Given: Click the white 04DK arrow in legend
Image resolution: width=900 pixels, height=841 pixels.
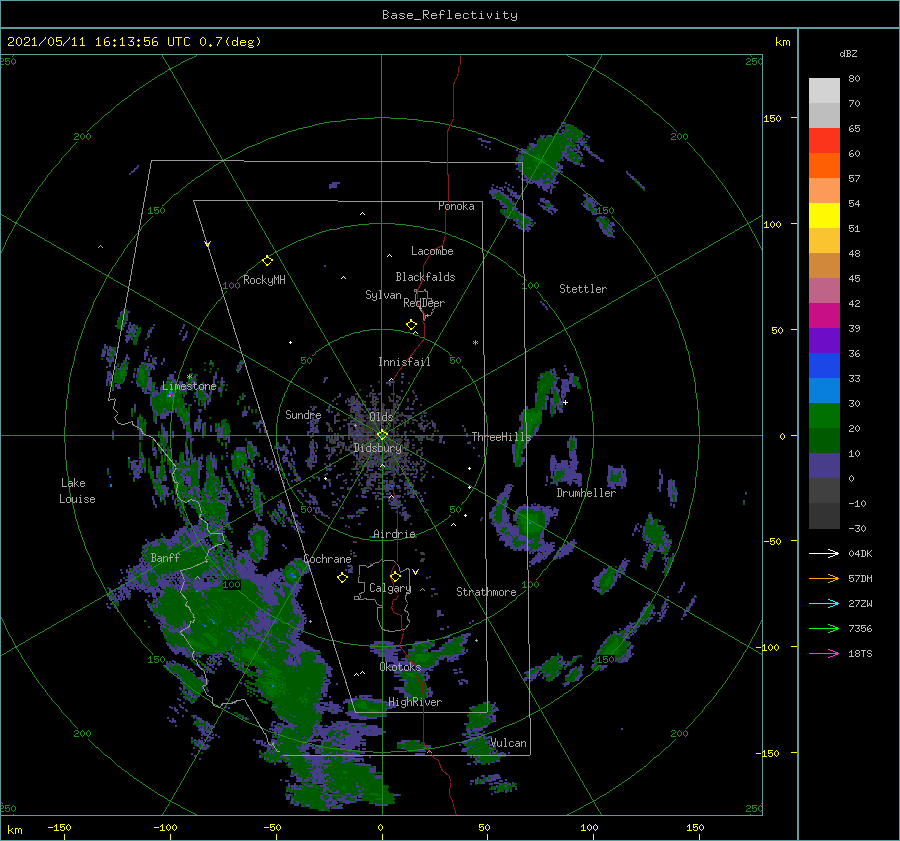Looking at the screenshot, I should pyautogui.click(x=824, y=553).
